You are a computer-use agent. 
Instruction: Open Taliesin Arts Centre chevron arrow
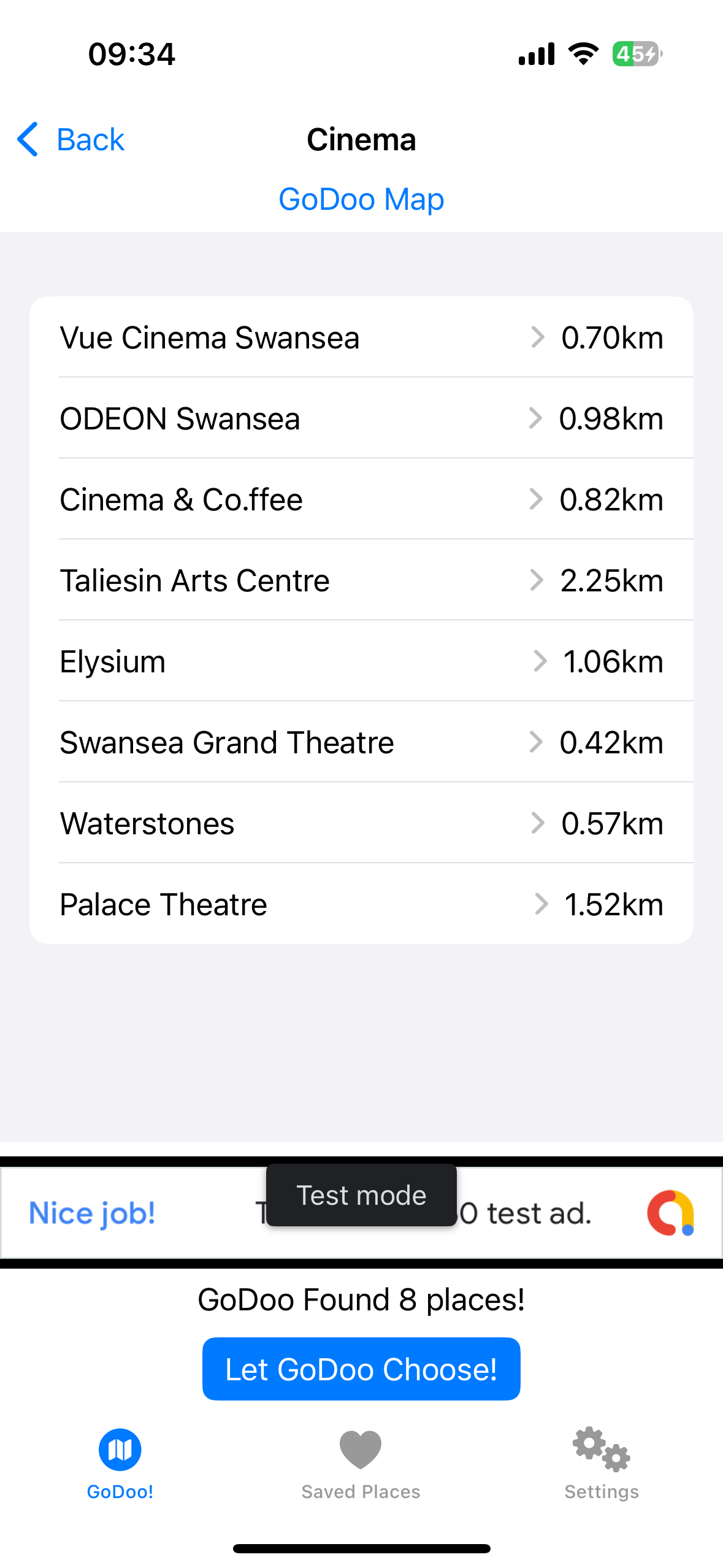pos(537,580)
